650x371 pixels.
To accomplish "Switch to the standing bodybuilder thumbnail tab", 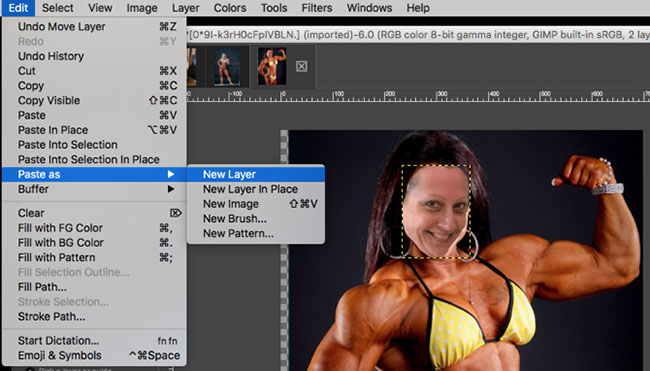I will point(227,66).
